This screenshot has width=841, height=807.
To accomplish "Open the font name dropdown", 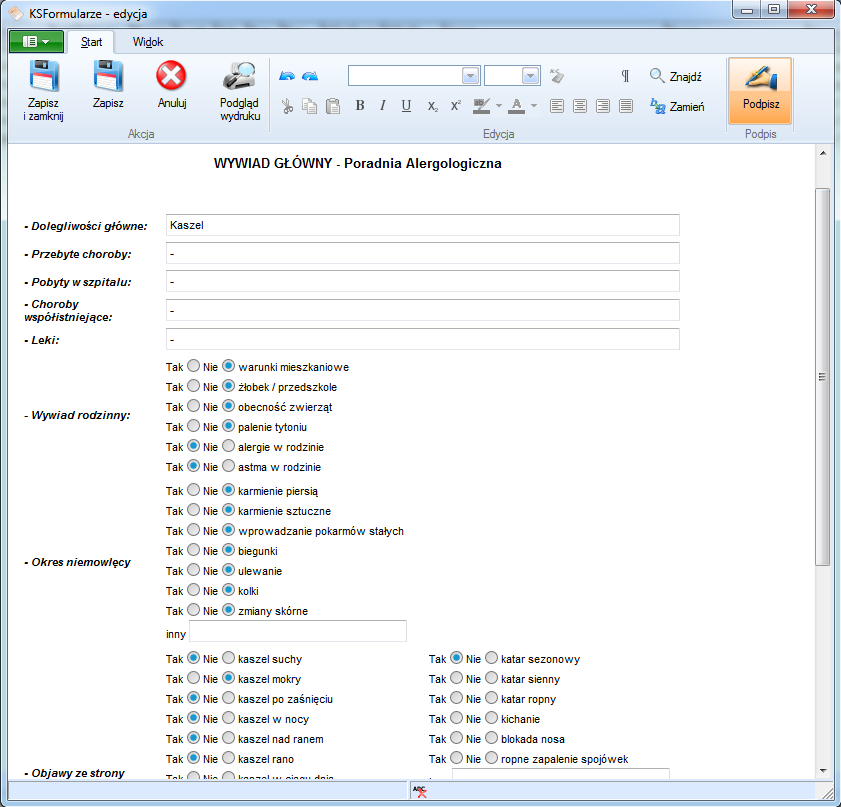I will click(470, 76).
